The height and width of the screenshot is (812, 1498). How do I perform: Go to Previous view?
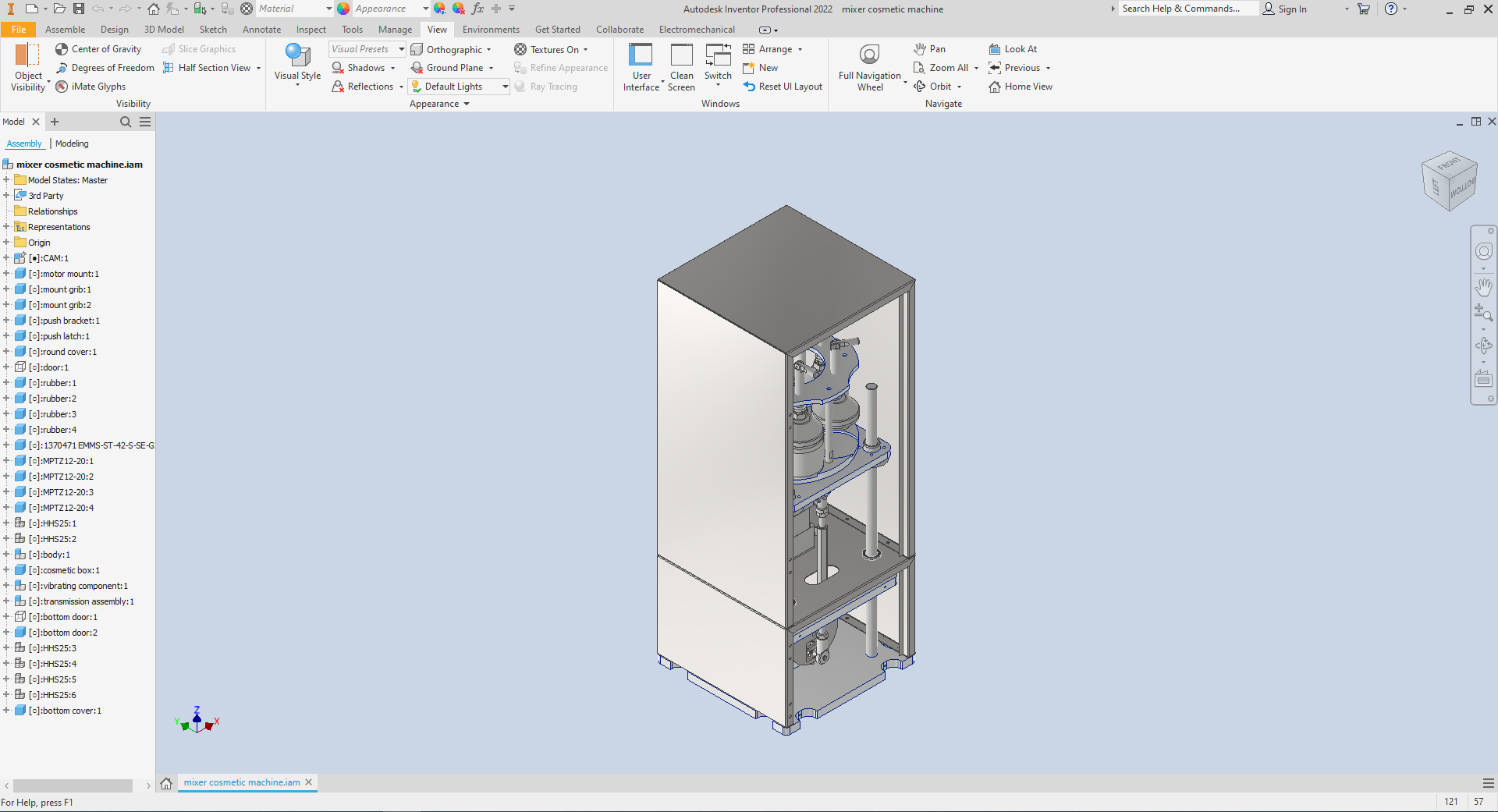click(1014, 68)
